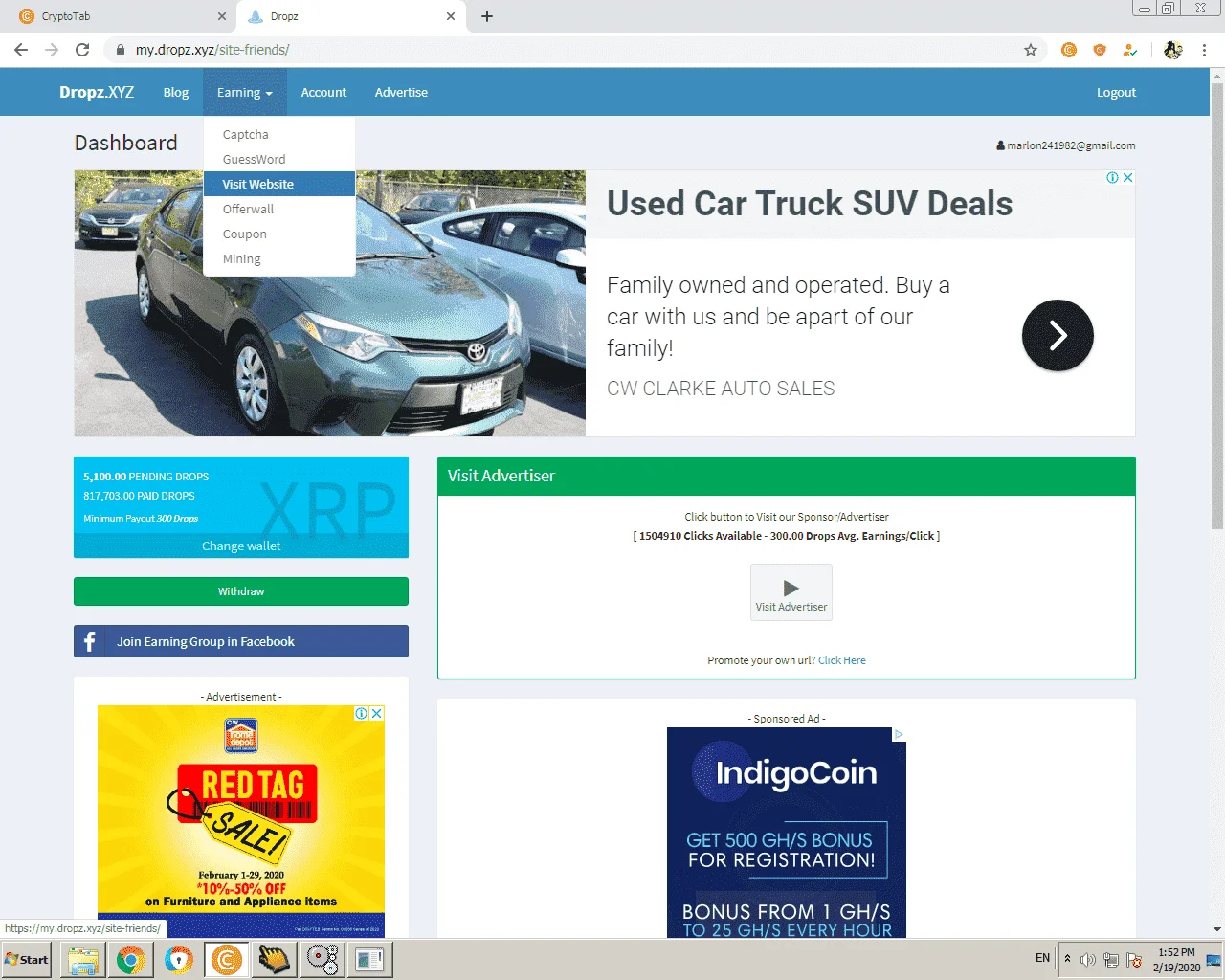Close the Dropz browser tab
Screen dimensions: 1225x980
[x=451, y=16]
